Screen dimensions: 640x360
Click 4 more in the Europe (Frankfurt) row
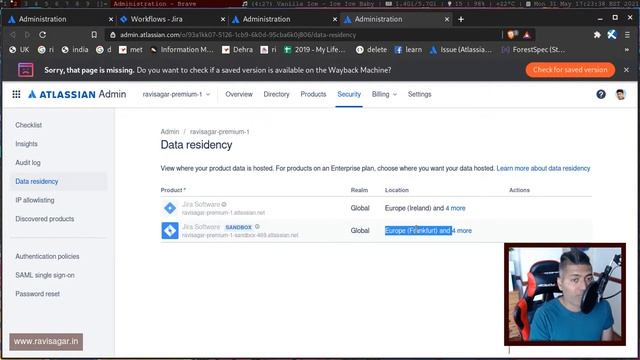[462, 231]
